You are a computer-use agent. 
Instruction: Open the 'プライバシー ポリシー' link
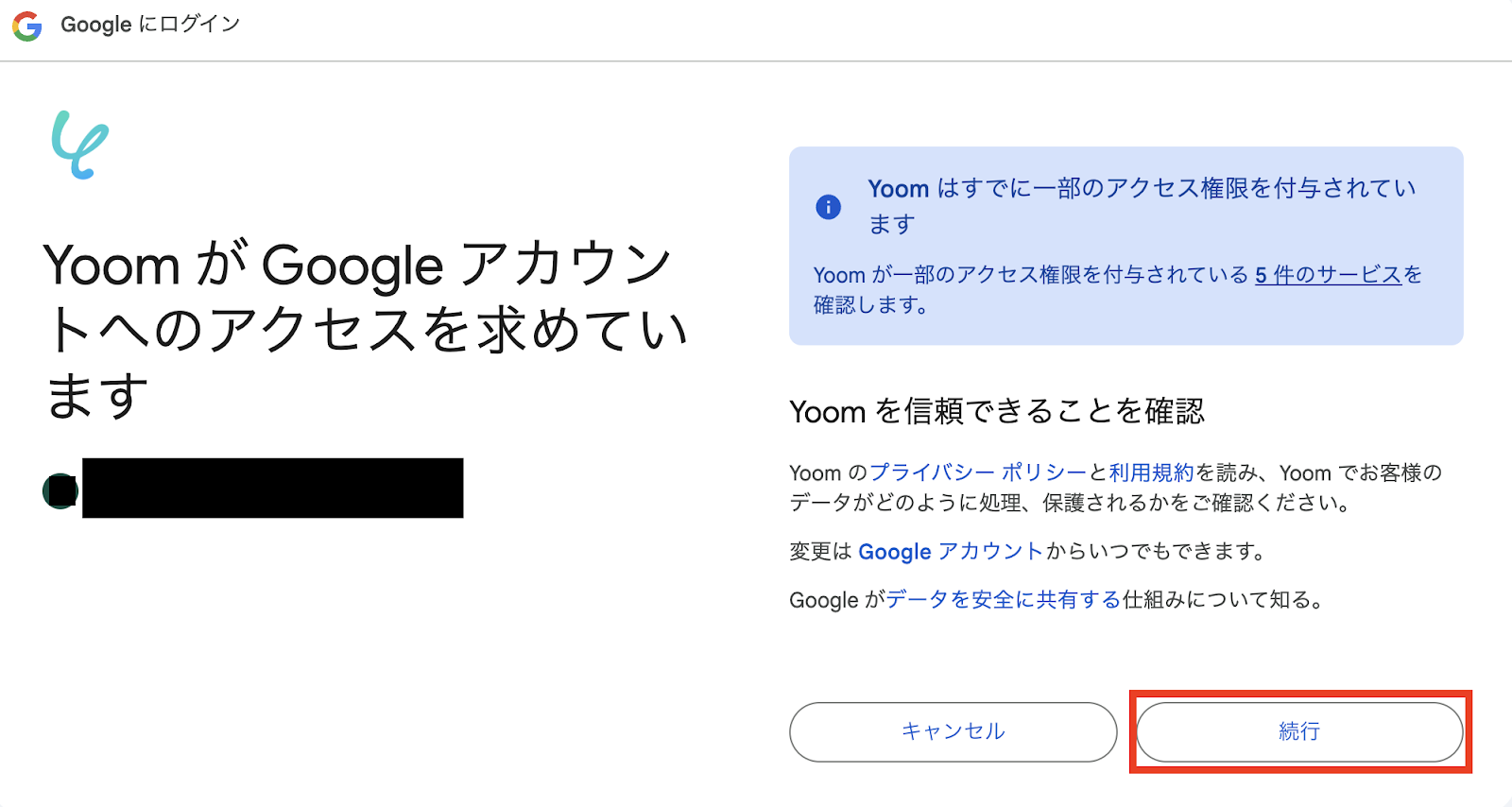978,472
